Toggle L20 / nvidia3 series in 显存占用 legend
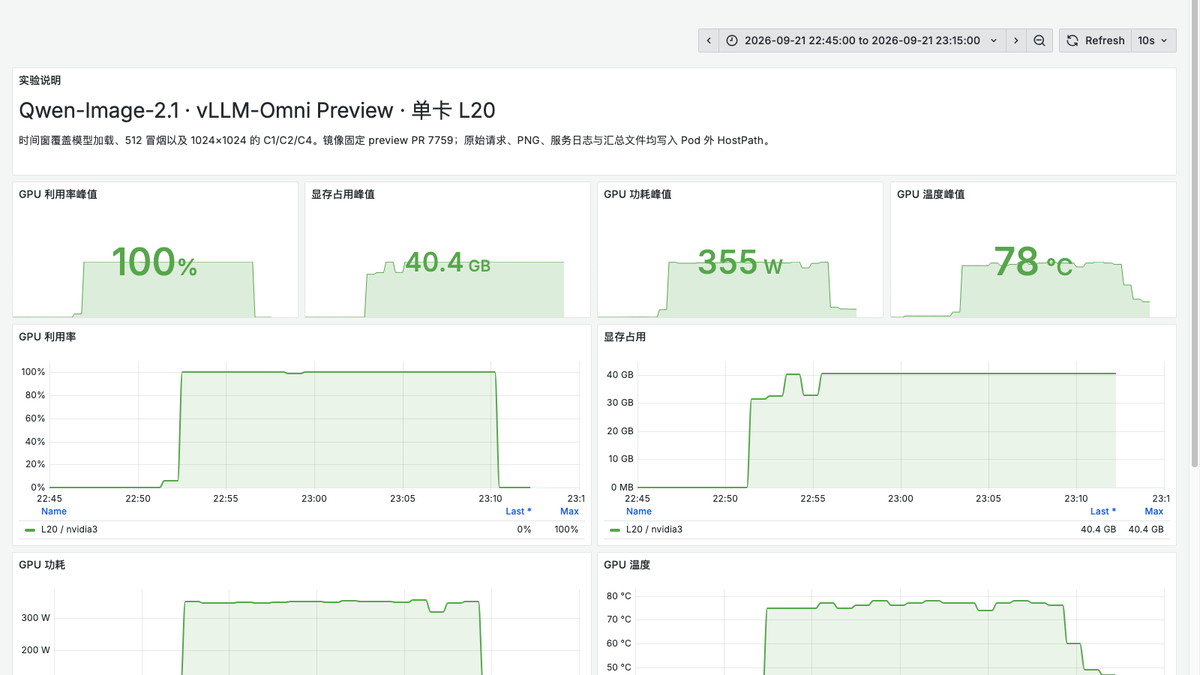The width and height of the screenshot is (1200, 675). (x=654, y=529)
